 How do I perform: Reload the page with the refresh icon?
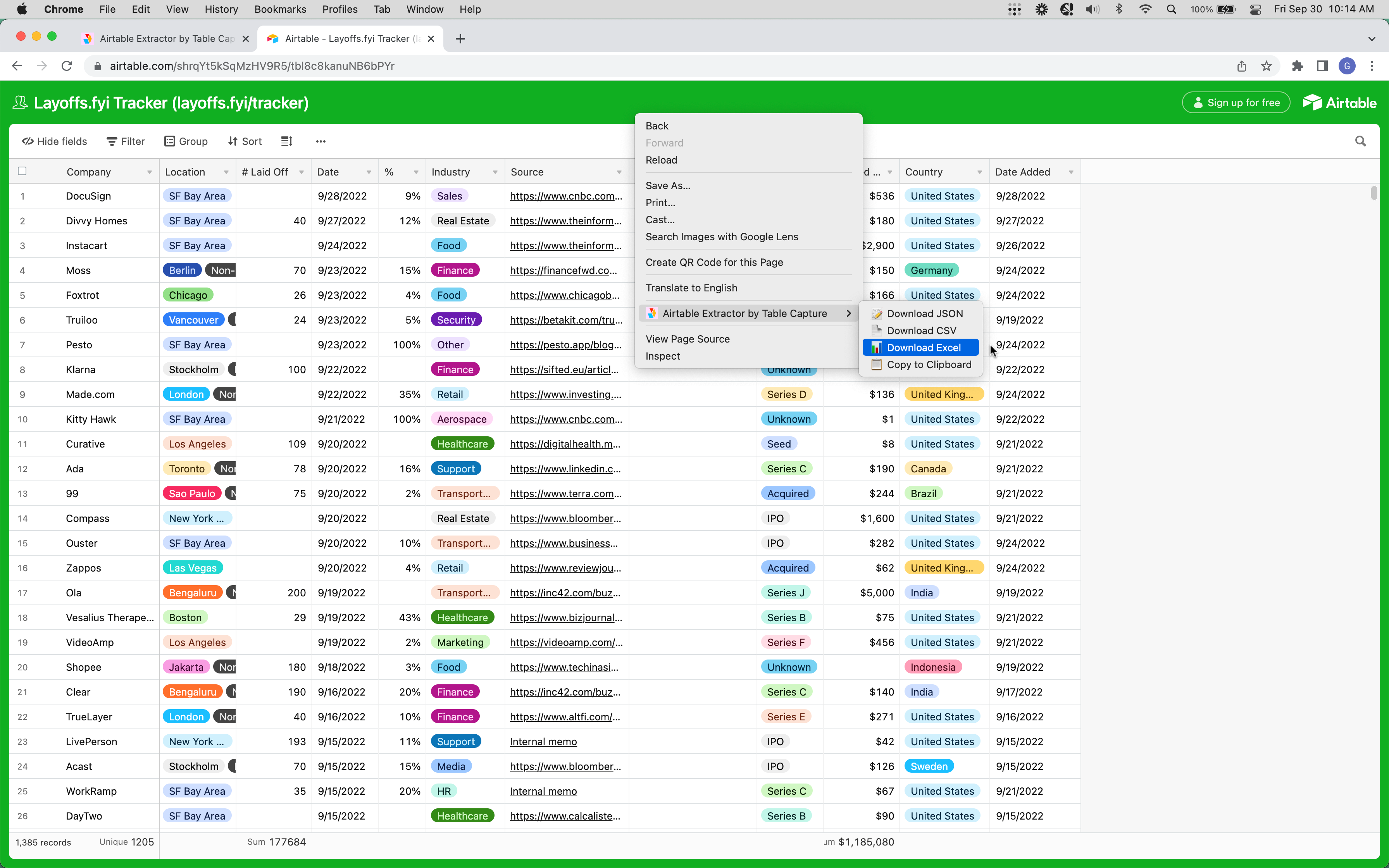click(67, 66)
